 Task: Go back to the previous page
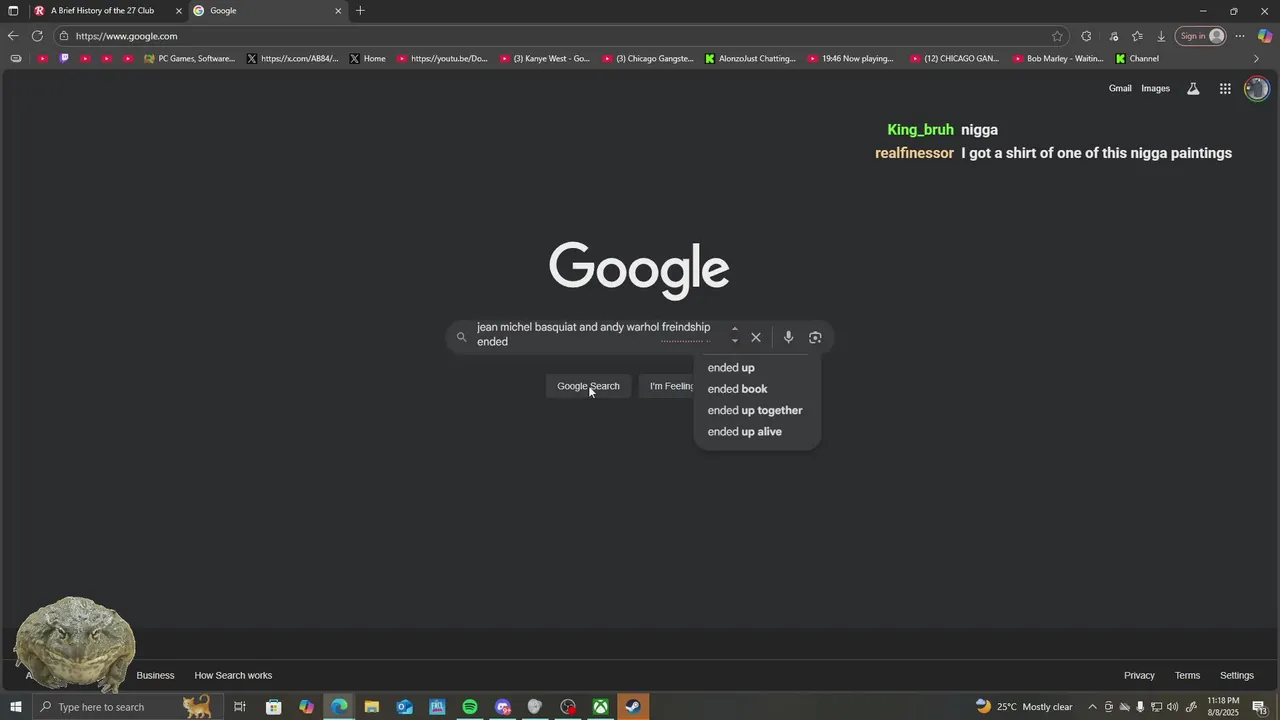[13, 36]
